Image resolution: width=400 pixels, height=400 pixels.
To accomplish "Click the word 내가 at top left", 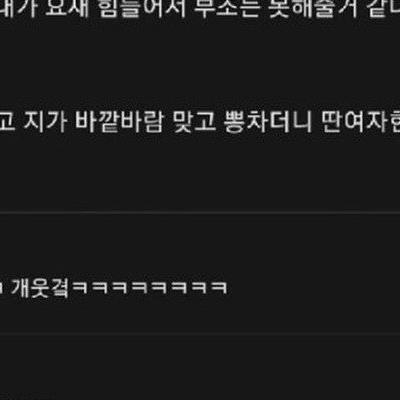I will coord(18,8).
